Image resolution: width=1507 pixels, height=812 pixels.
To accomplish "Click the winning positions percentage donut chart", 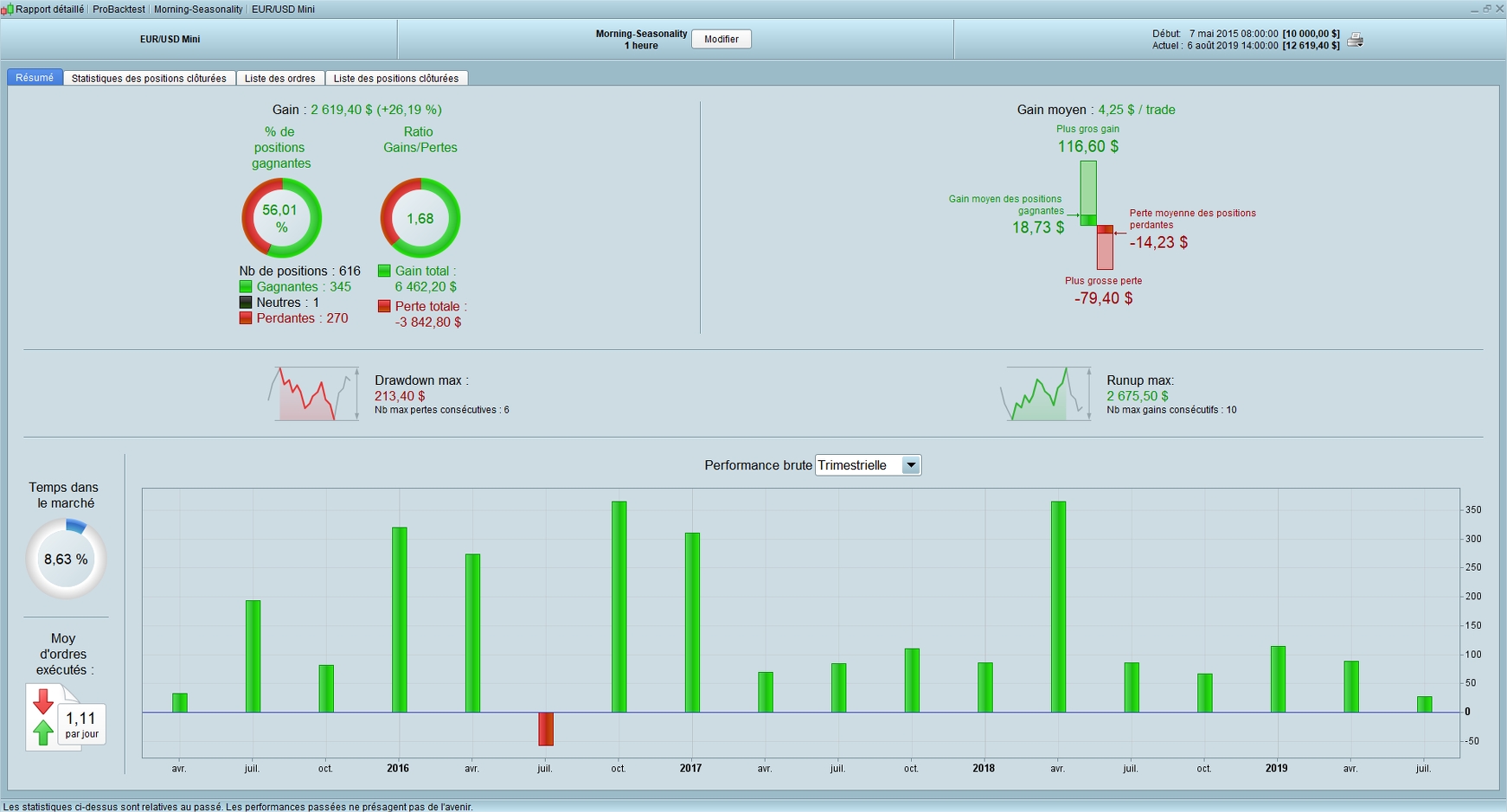I will click(x=281, y=218).
